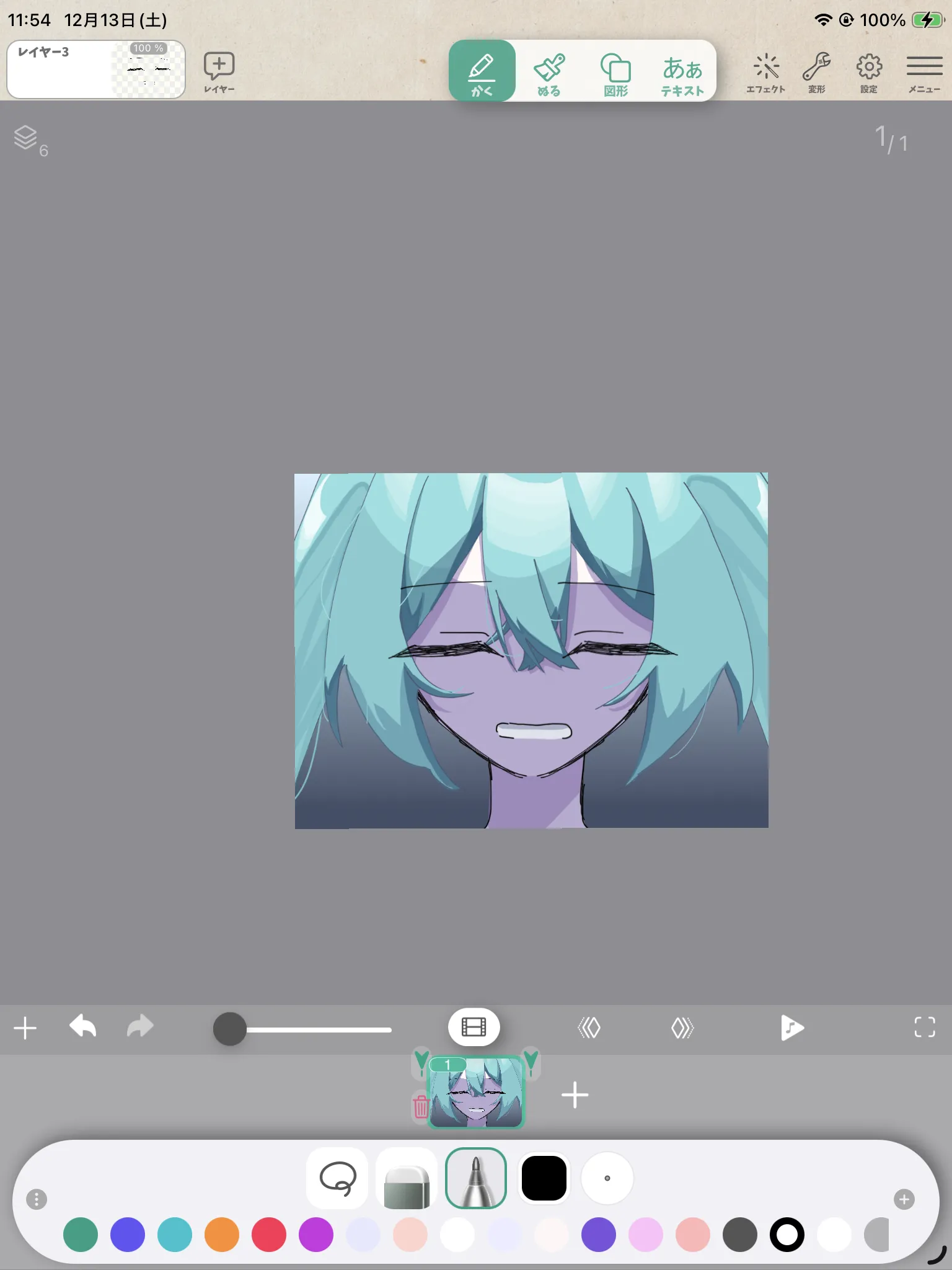Viewport: 952px width, 1270px height.
Task: Switch to the ぬる paint tab
Action: (x=549, y=75)
